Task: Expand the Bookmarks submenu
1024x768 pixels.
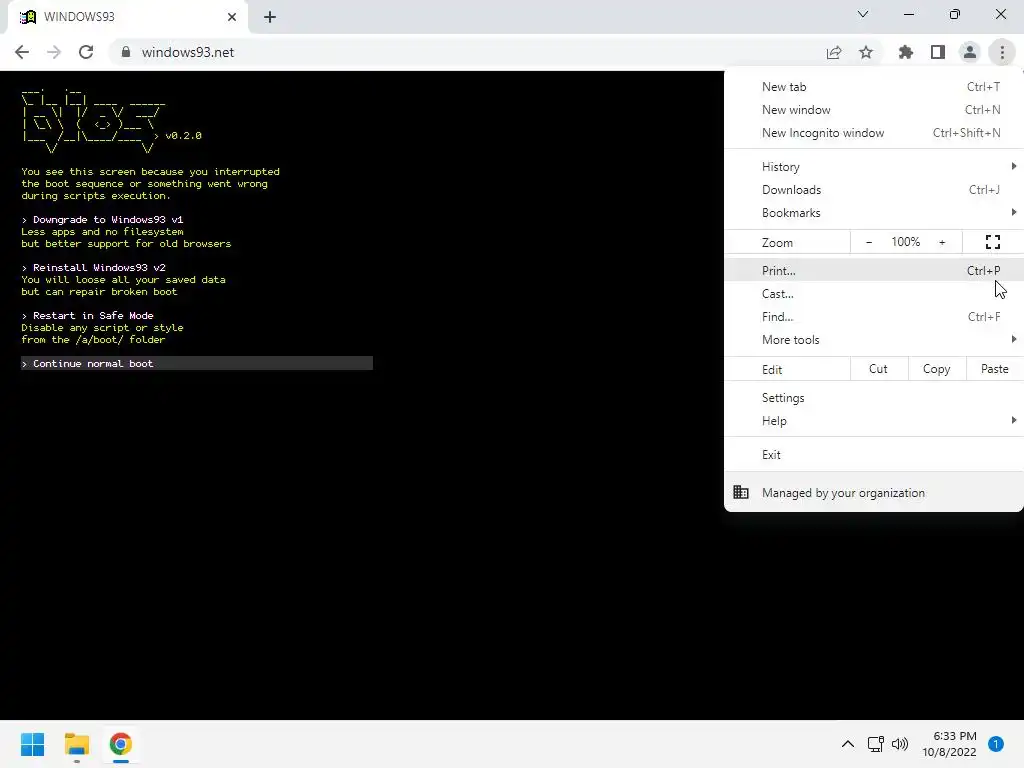Action: coord(874,213)
